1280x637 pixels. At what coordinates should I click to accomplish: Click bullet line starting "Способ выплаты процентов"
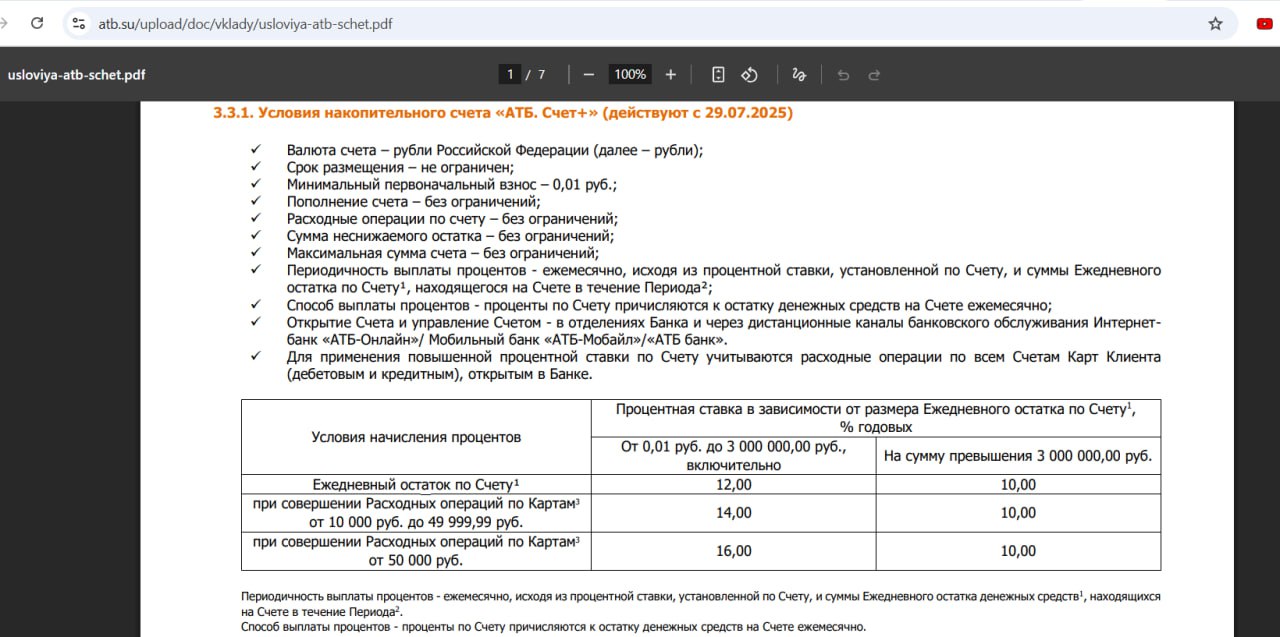tap(669, 305)
